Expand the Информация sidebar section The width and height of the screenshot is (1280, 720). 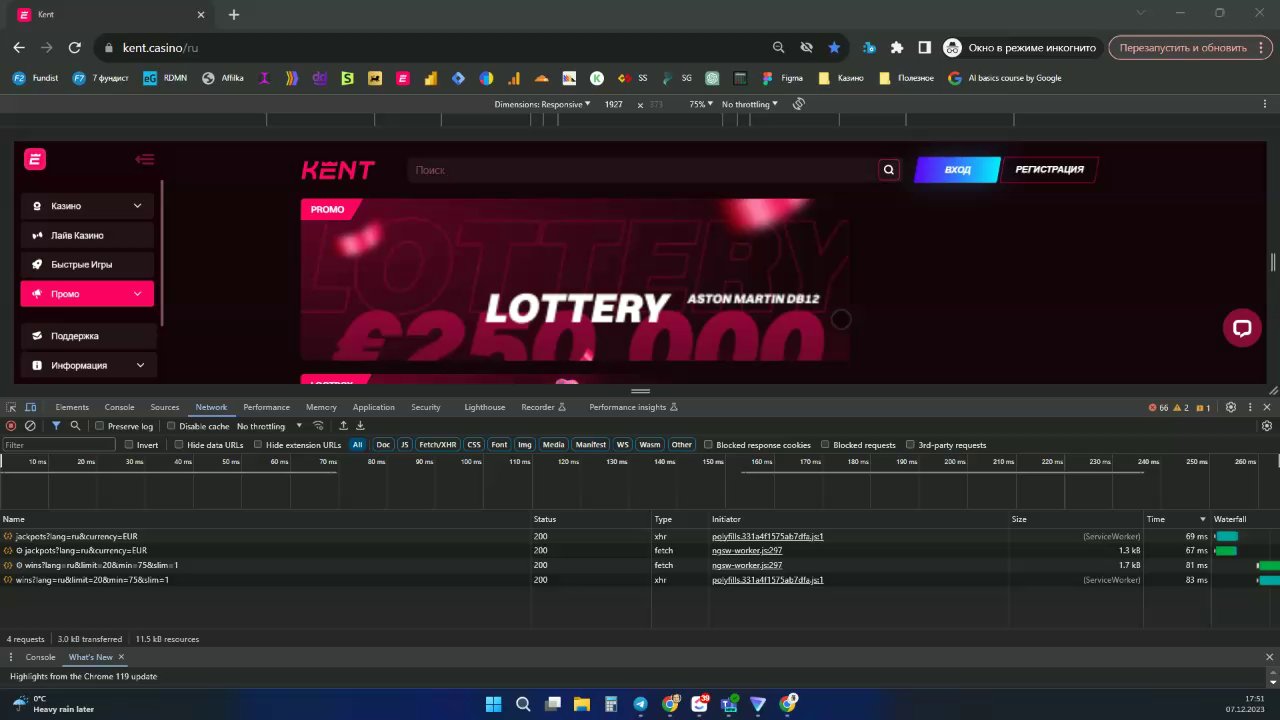click(87, 365)
